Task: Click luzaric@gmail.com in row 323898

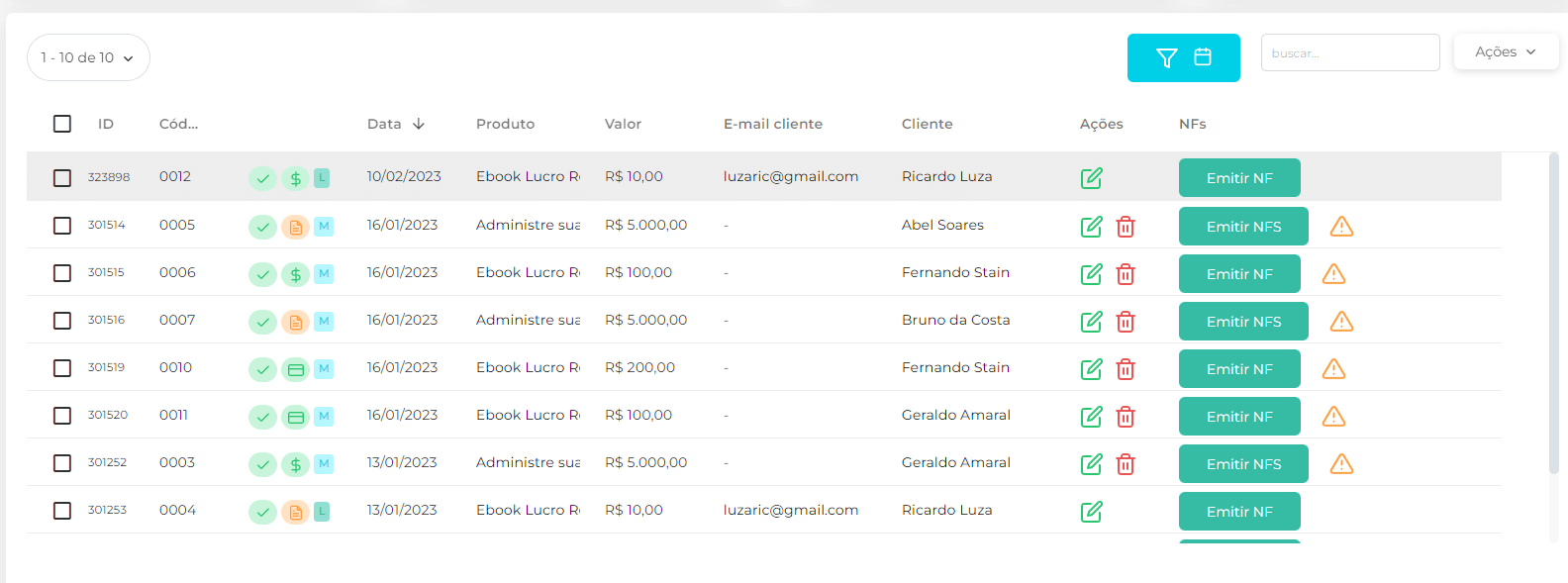Action: [791, 176]
